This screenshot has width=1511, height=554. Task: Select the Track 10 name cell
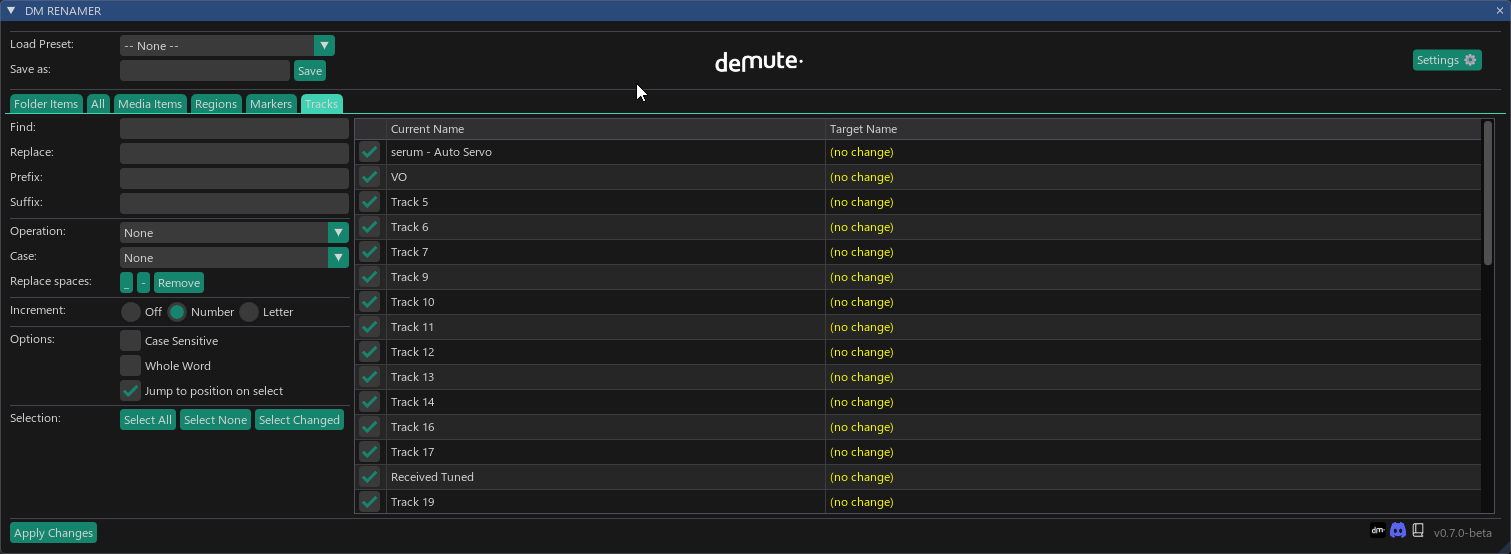[x=605, y=302]
